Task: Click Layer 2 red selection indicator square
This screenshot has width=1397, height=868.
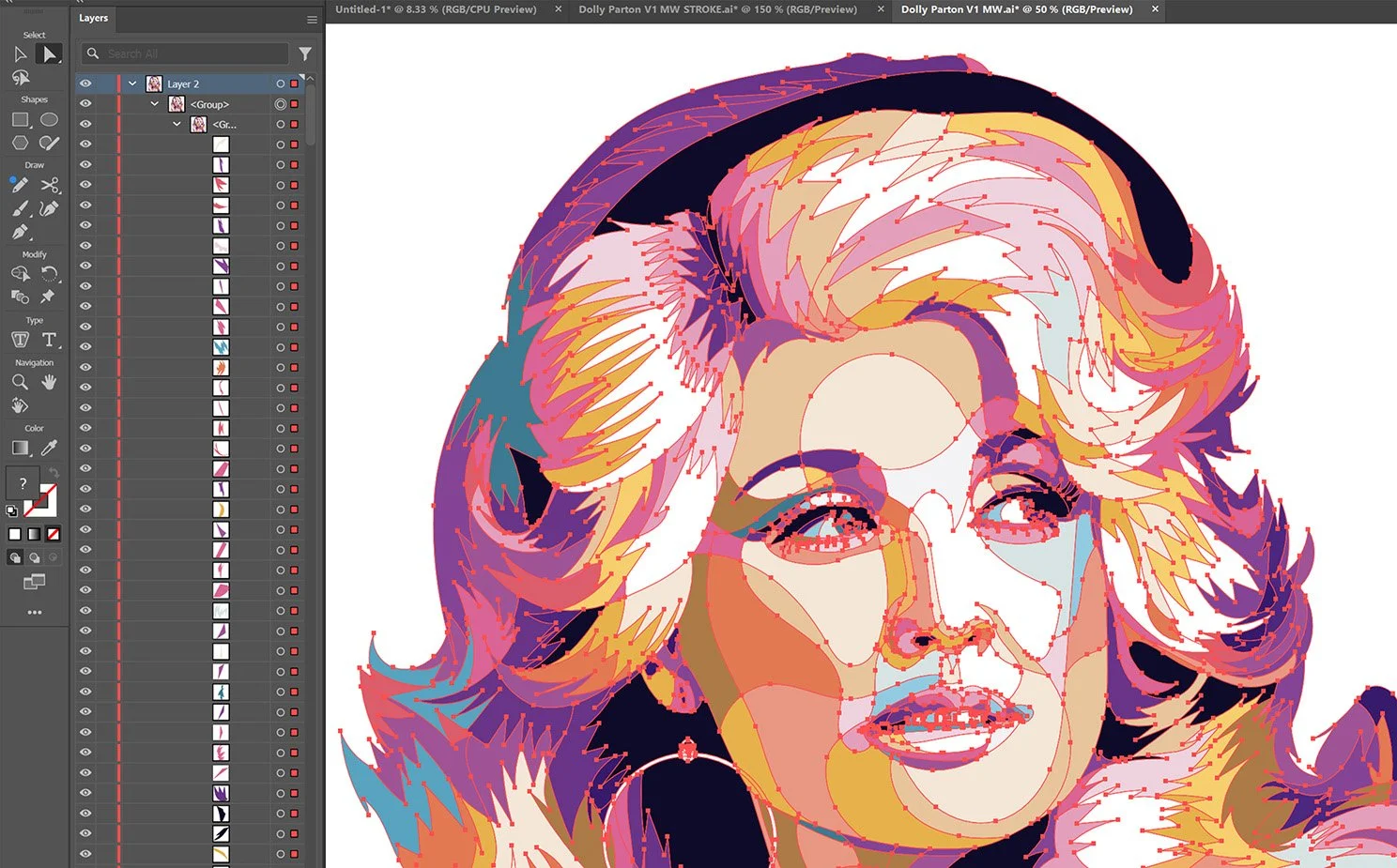Action: point(295,84)
